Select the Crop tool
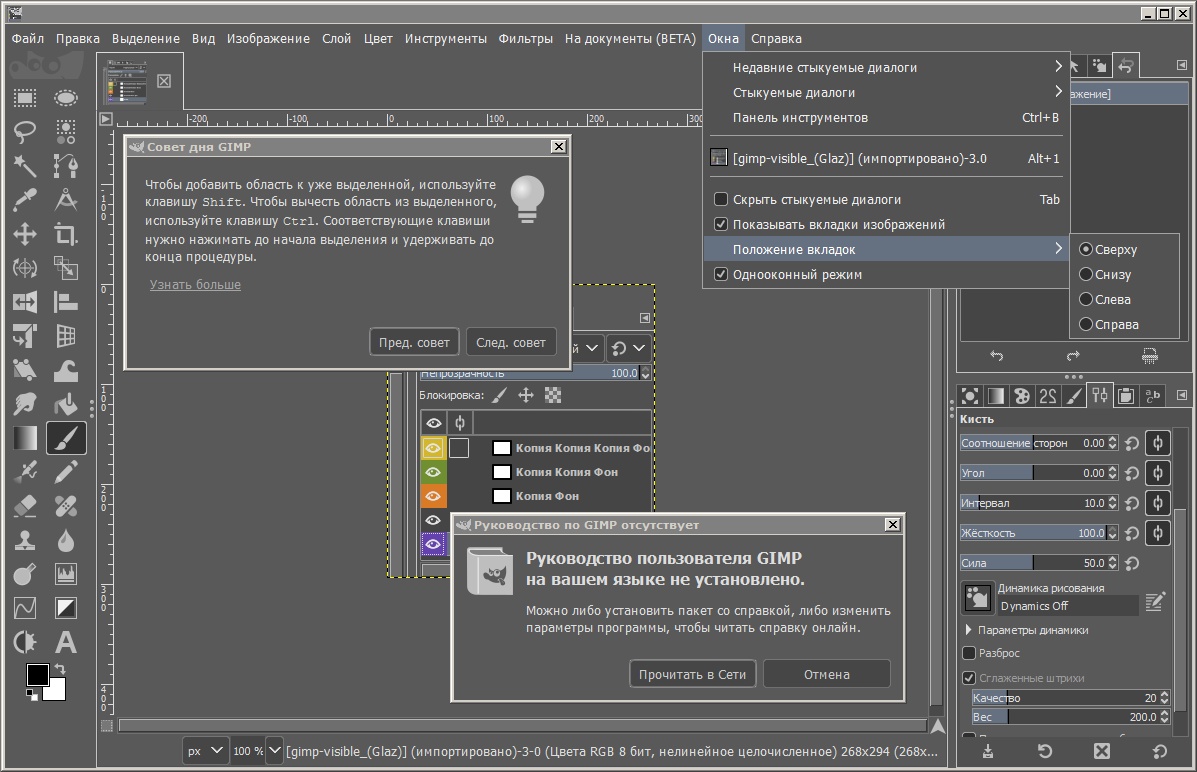The height and width of the screenshot is (772, 1197). click(x=66, y=234)
